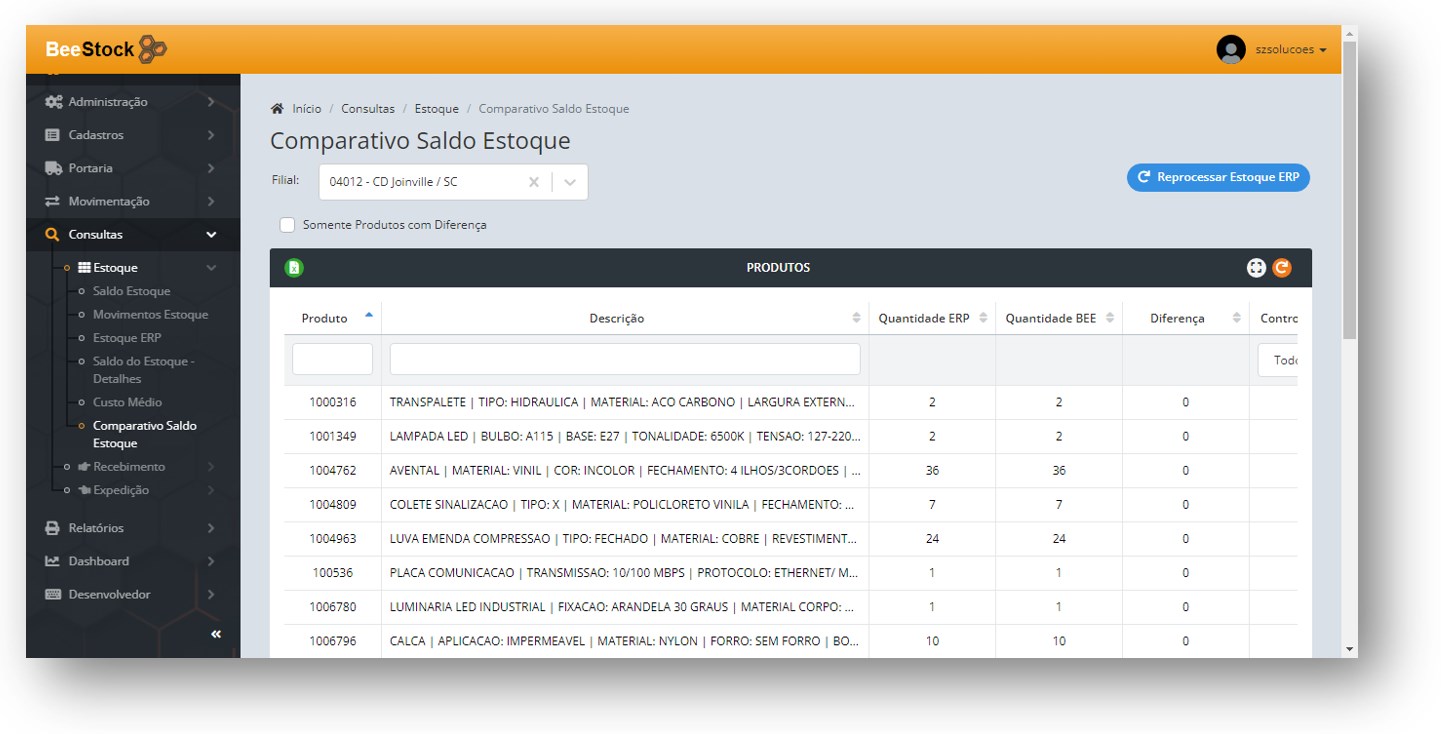Click the Descrição filter input field
This screenshot has width=1441, height=734.
coord(624,359)
